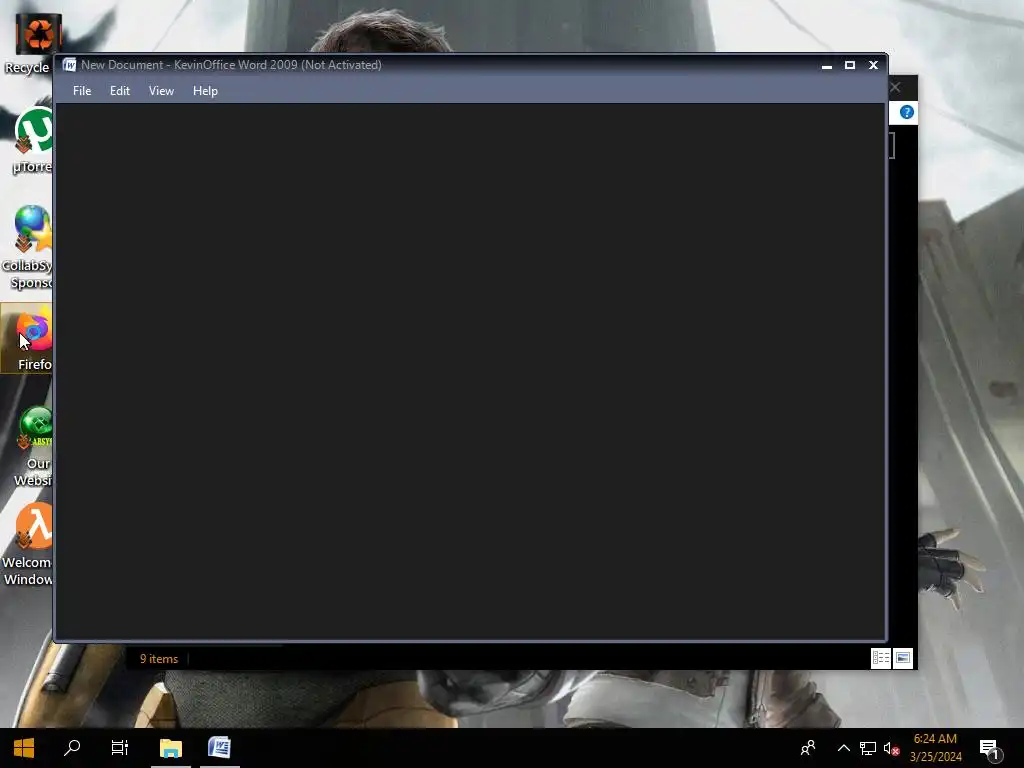The height and width of the screenshot is (768, 1024).
Task: Open the Edit menu in KevinOffice Word
Action: pyautogui.click(x=120, y=91)
